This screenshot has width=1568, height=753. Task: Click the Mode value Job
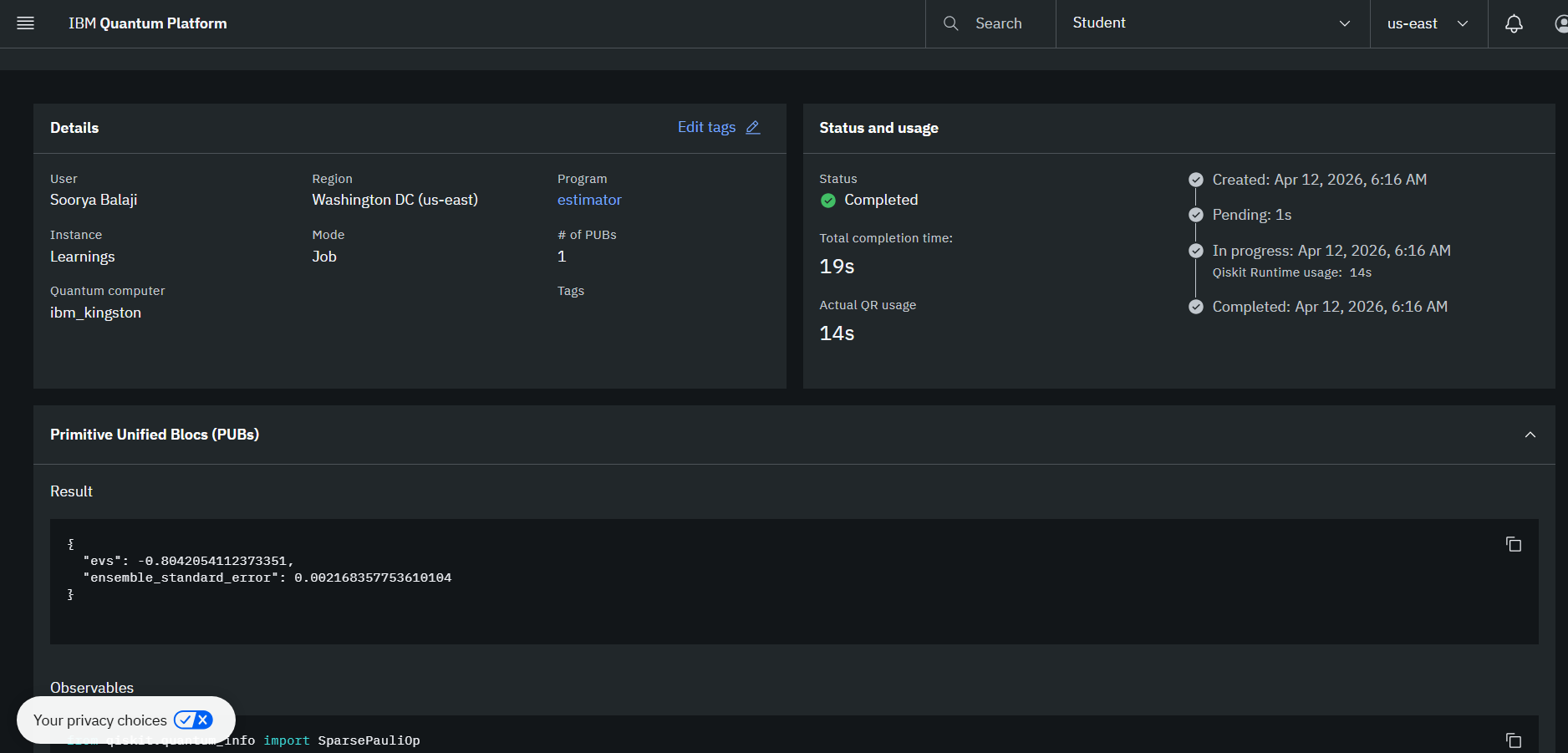point(324,257)
